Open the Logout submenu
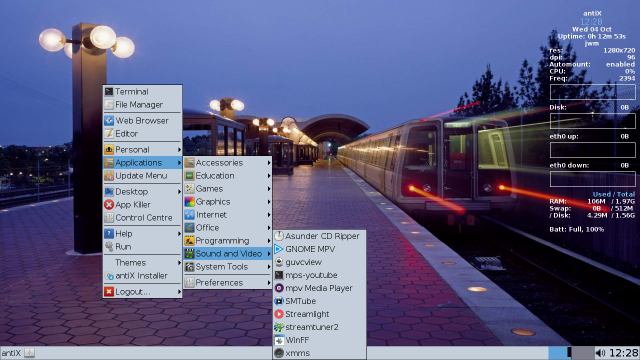Screen dimensions: 640x360 pos(142,292)
